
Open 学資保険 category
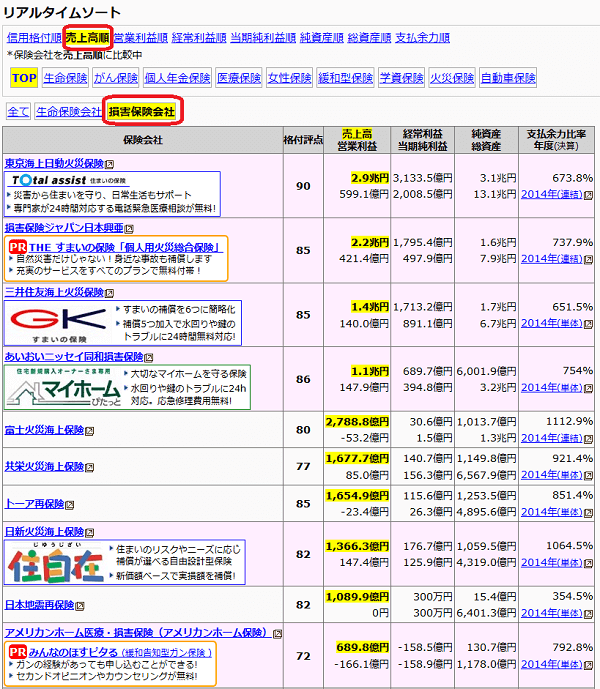(x=401, y=78)
